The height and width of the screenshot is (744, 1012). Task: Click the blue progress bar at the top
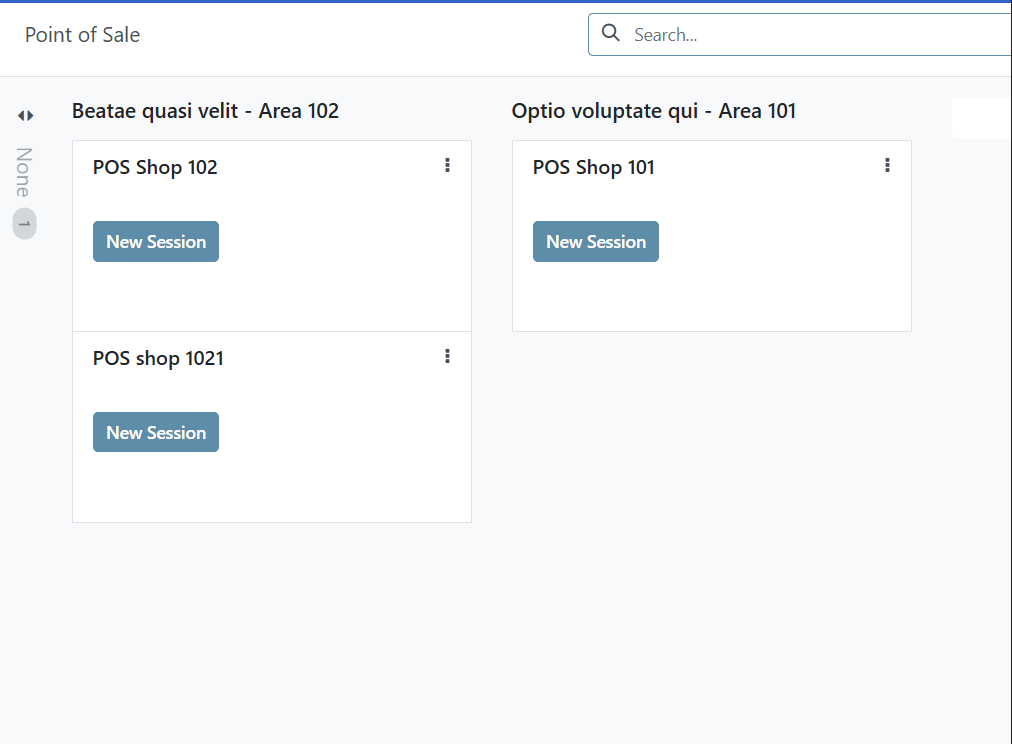point(506,2)
